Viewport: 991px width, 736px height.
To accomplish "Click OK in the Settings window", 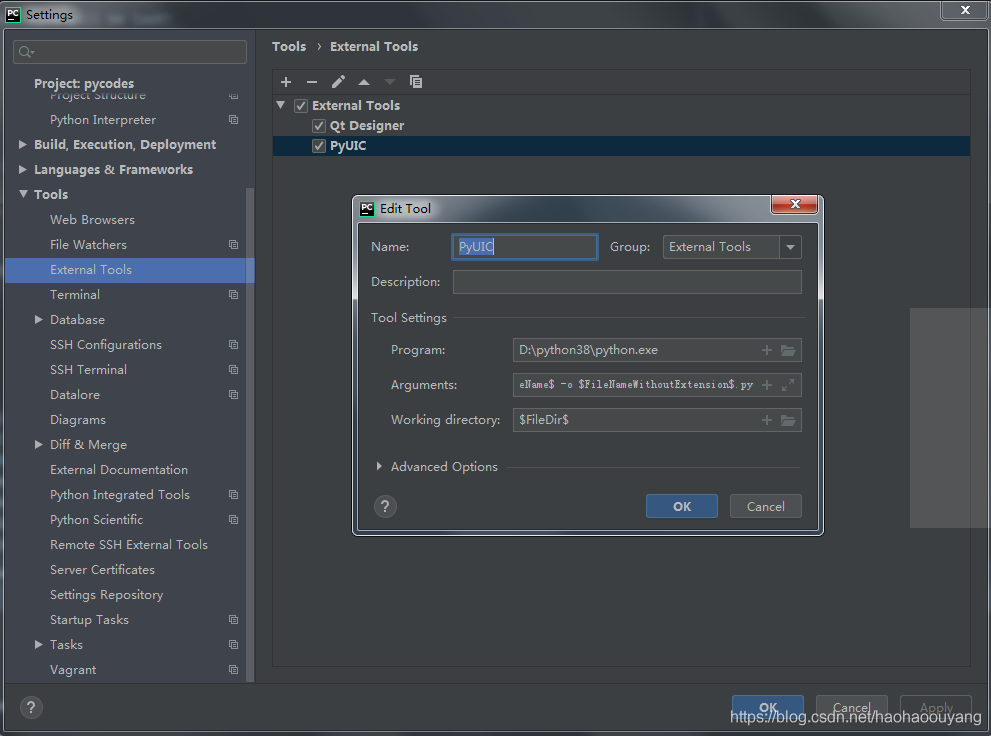I will 768,707.
